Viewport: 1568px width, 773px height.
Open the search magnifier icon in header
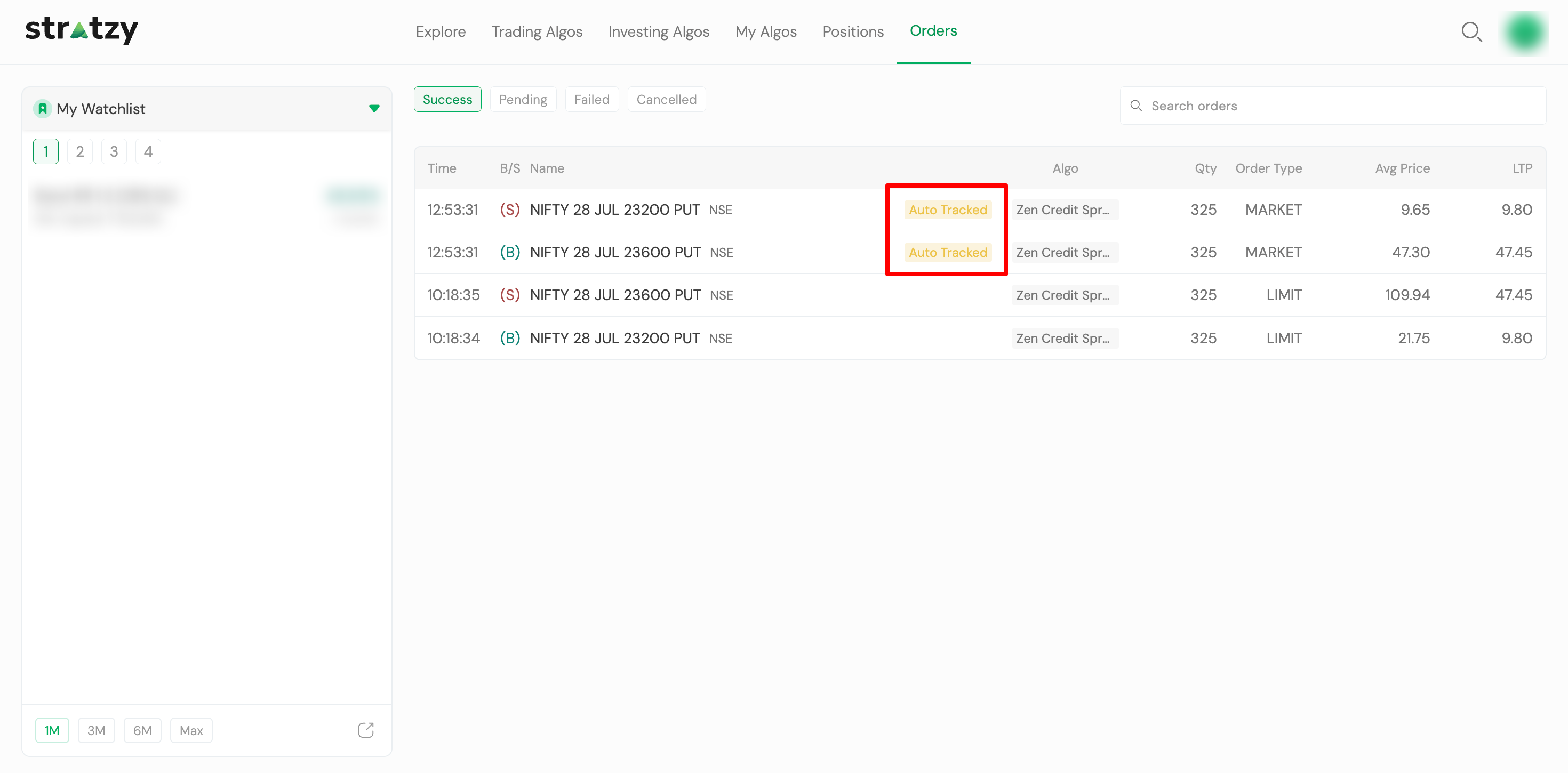click(1471, 31)
